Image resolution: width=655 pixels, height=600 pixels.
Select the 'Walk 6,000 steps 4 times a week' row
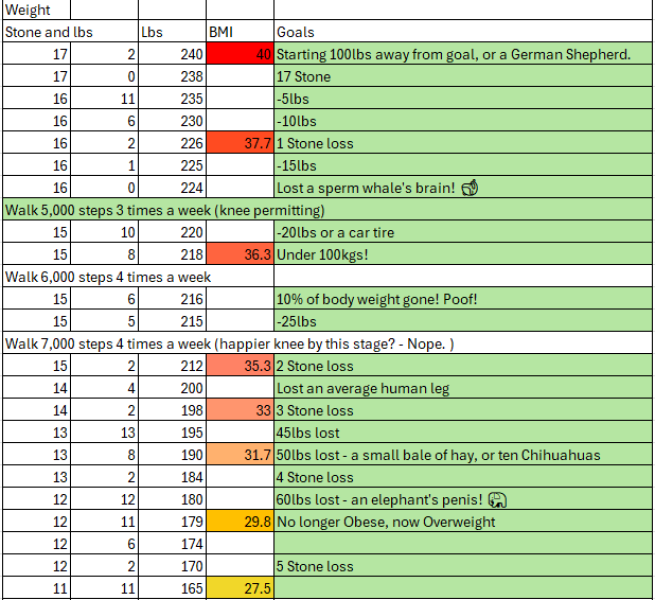[138, 277]
